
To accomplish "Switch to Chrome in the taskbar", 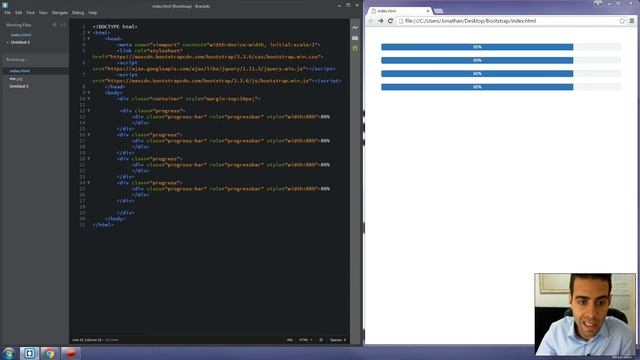I will (49, 353).
